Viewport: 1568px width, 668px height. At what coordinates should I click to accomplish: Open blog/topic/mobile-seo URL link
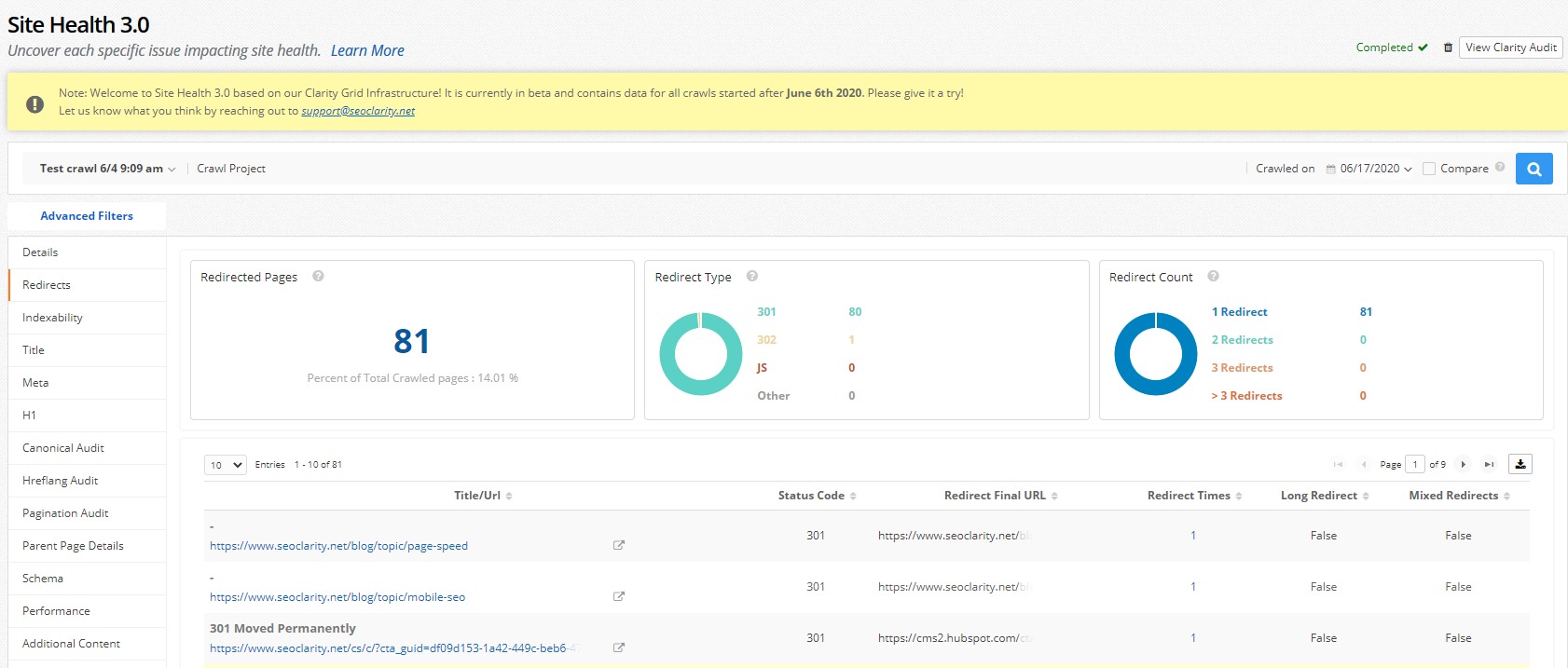pyautogui.click(x=337, y=597)
